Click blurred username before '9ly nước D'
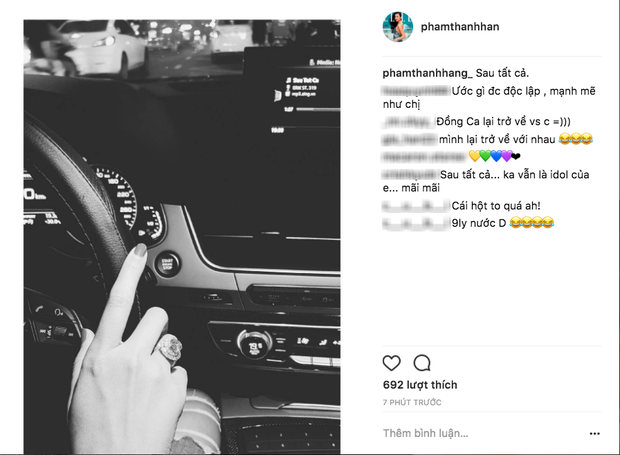 pyautogui.click(x=416, y=223)
